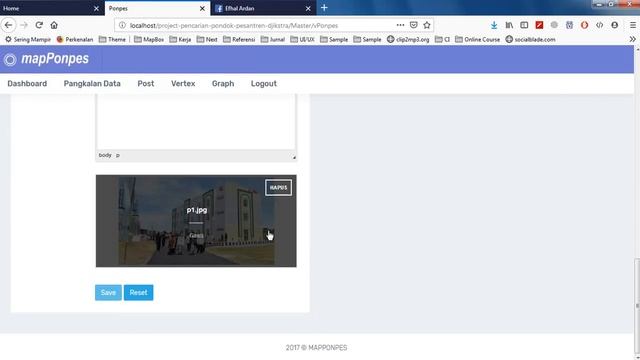Open the downloads arrow panel
The width and height of the screenshot is (640, 360).
[x=494, y=25]
